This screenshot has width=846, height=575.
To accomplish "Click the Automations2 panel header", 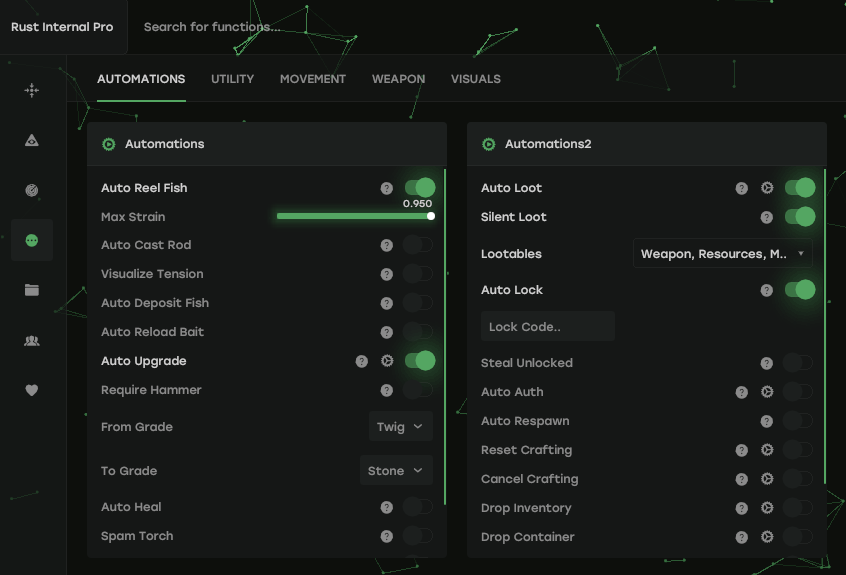I will pyautogui.click(x=646, y=144).
